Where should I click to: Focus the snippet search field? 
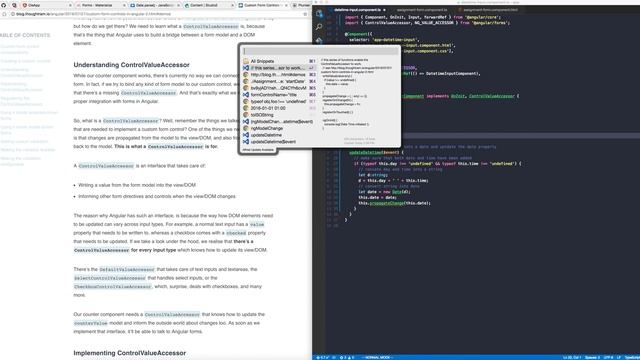(320, 51)
